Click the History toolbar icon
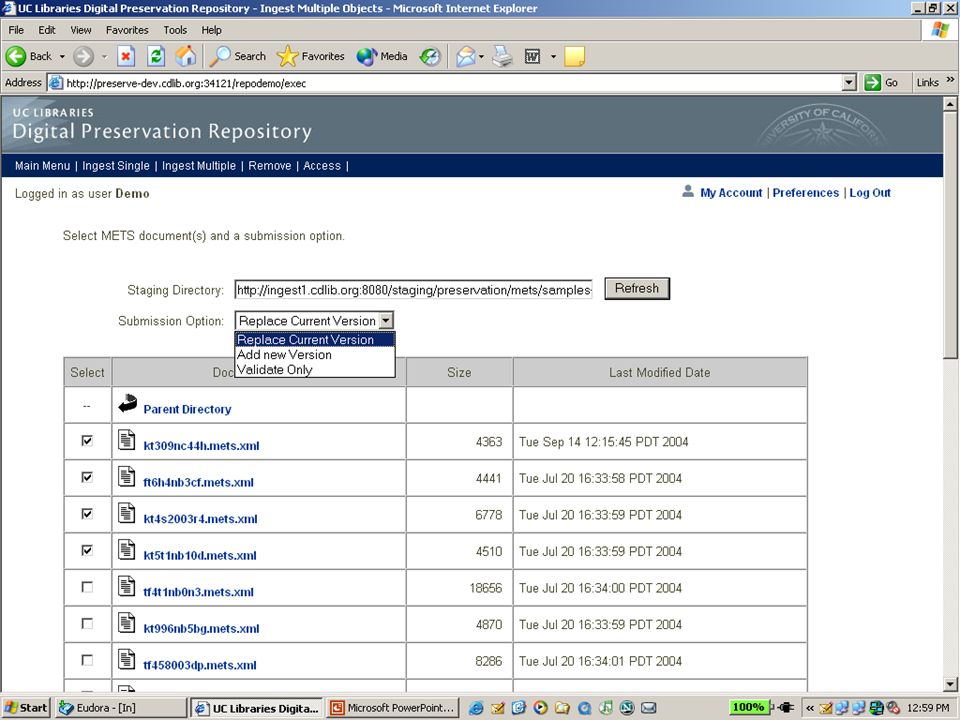Image resolution: width=960 pixels, height=720 pixels. point(430,56)
